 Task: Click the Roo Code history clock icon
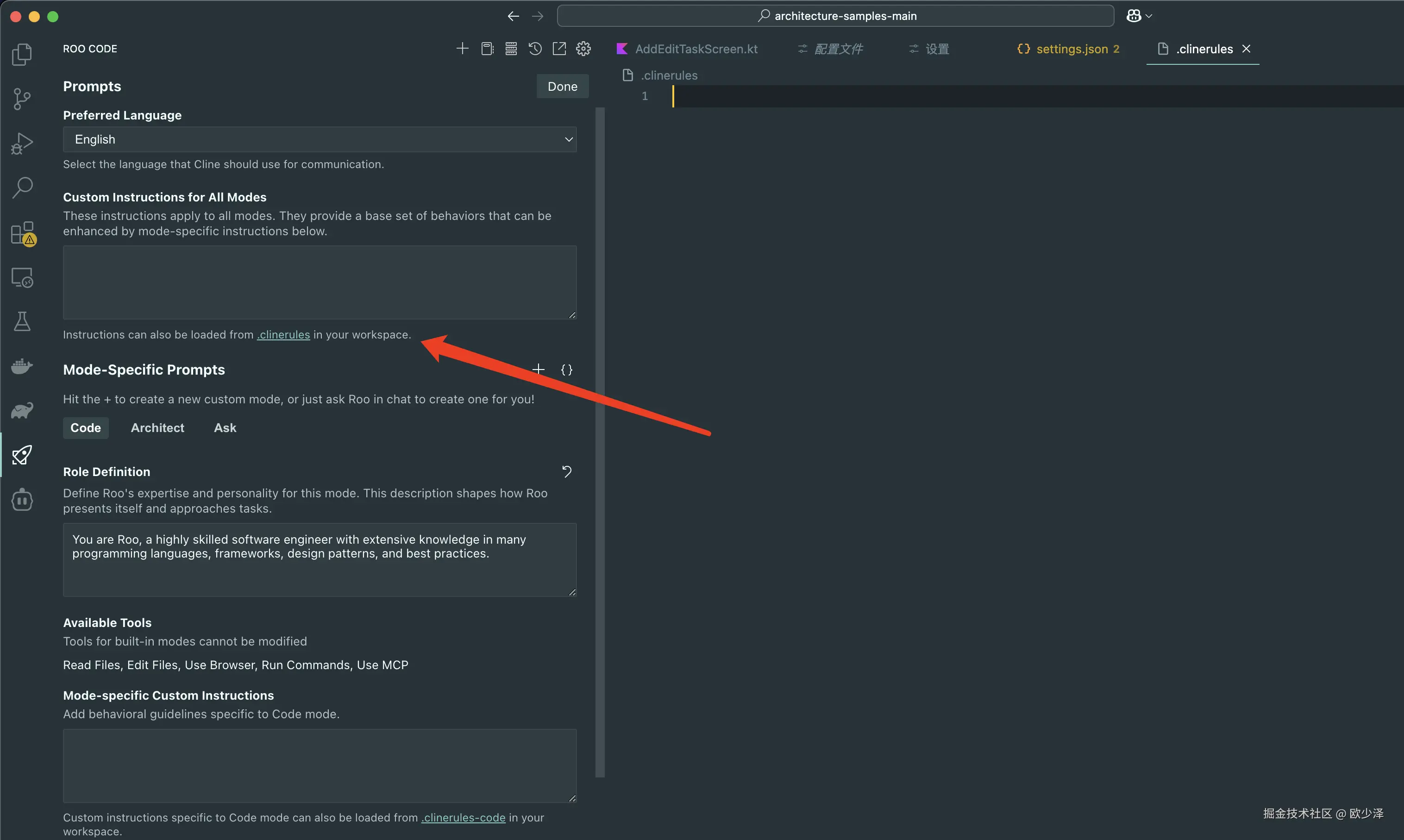click(x=535, y=49)
